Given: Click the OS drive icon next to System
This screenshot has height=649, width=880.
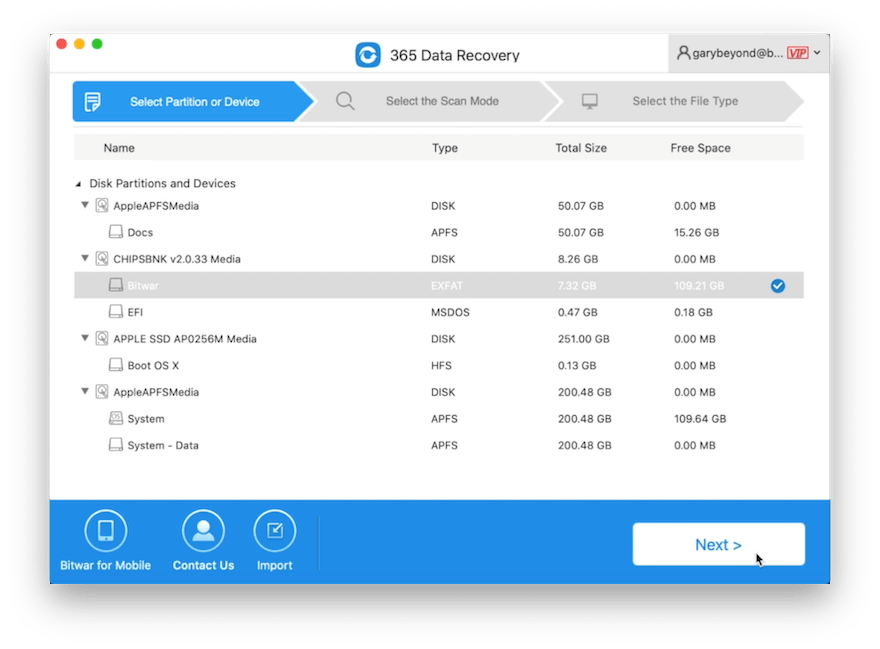Looking at the screenshot, I should tap(116, 418).
